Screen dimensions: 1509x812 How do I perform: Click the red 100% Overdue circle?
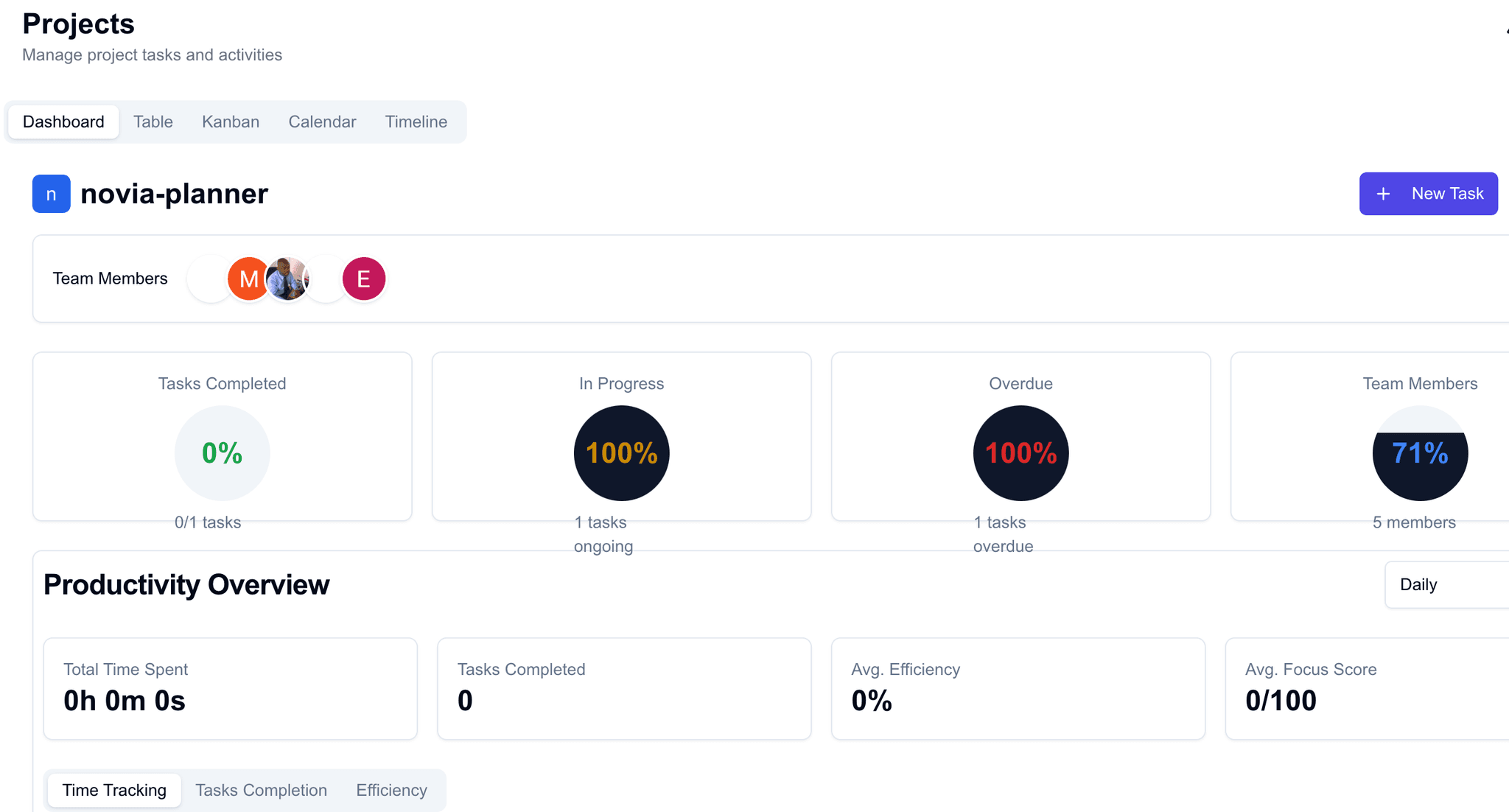(x=1020, y=453)
